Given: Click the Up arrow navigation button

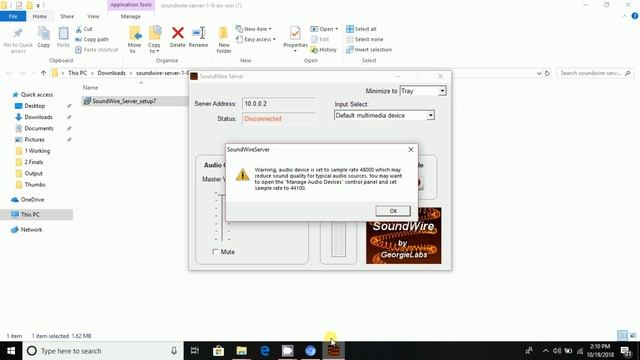Looking at the screenshot, I should 43,73.
